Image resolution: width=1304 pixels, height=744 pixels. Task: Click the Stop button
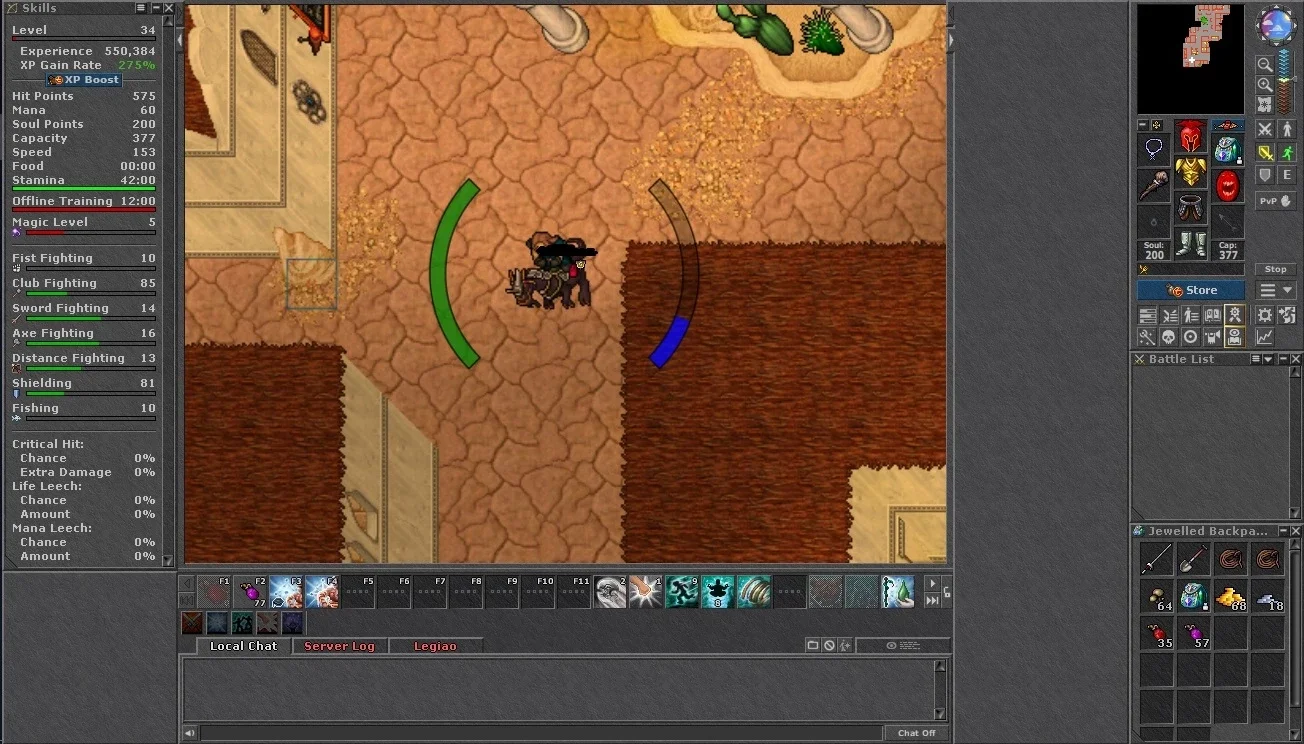tap(1275, 269)
